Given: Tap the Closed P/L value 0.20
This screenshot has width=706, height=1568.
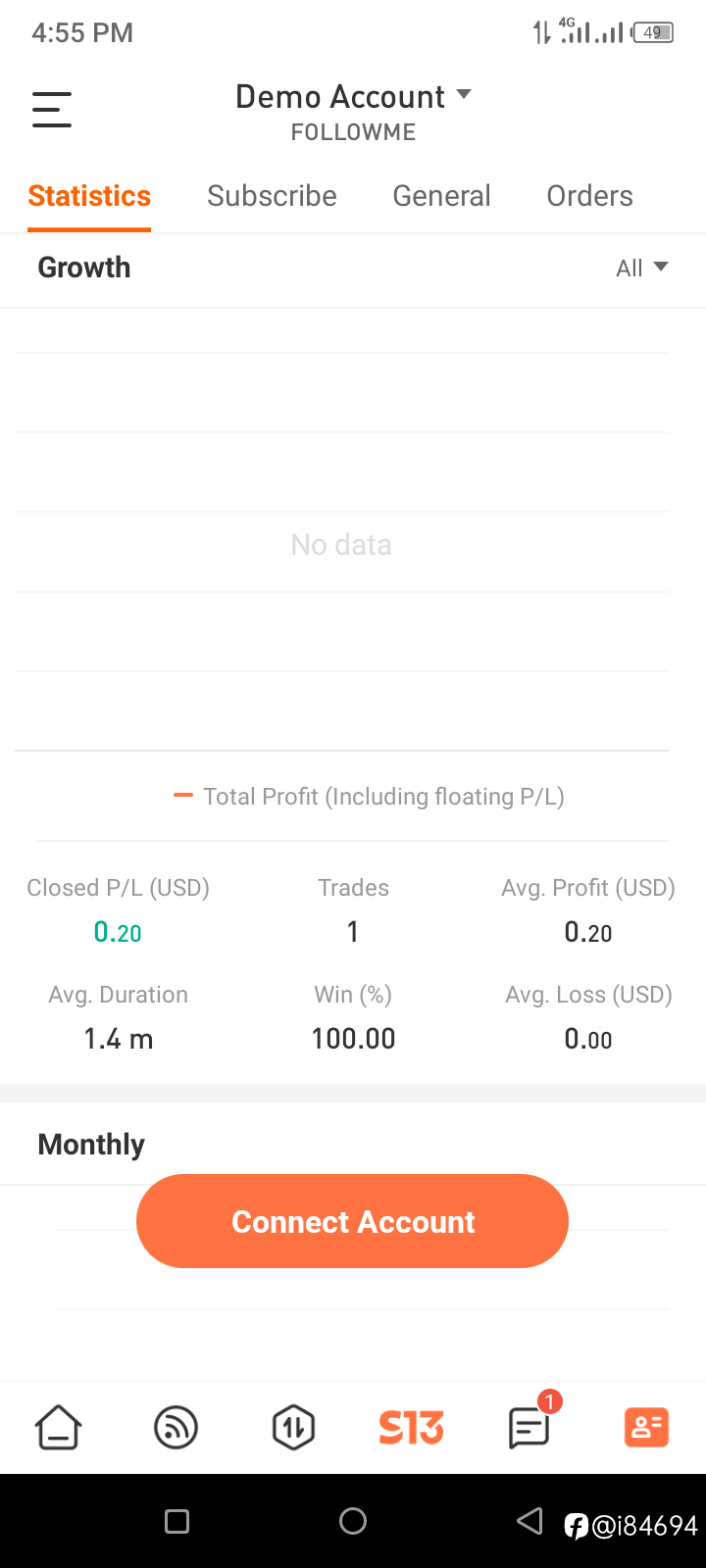Looking at the screenshot, I should pyautogui.click(x=118, y=932).
